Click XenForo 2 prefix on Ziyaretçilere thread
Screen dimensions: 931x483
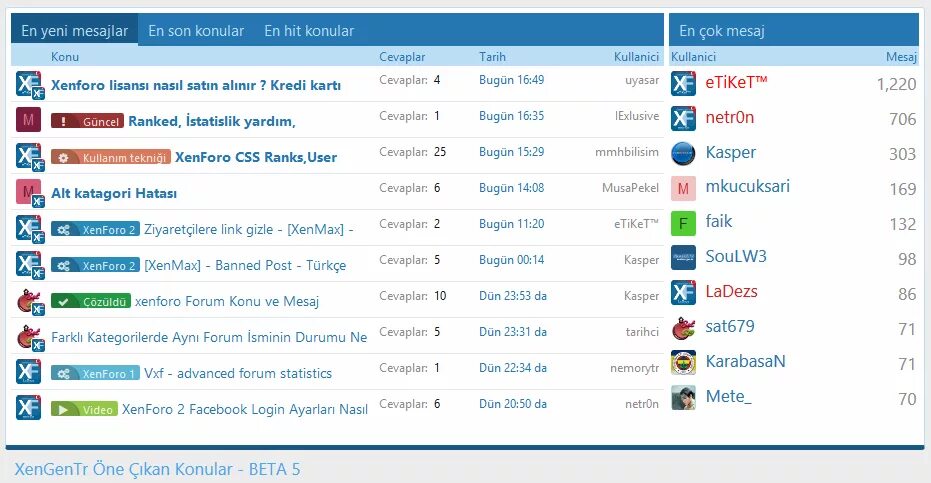95,229
